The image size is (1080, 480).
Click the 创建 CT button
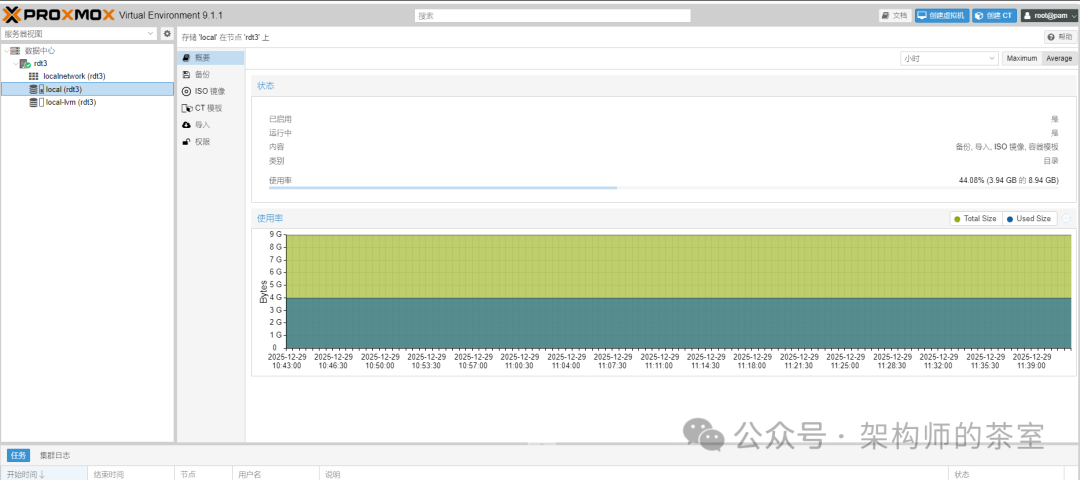pos(995,15)
